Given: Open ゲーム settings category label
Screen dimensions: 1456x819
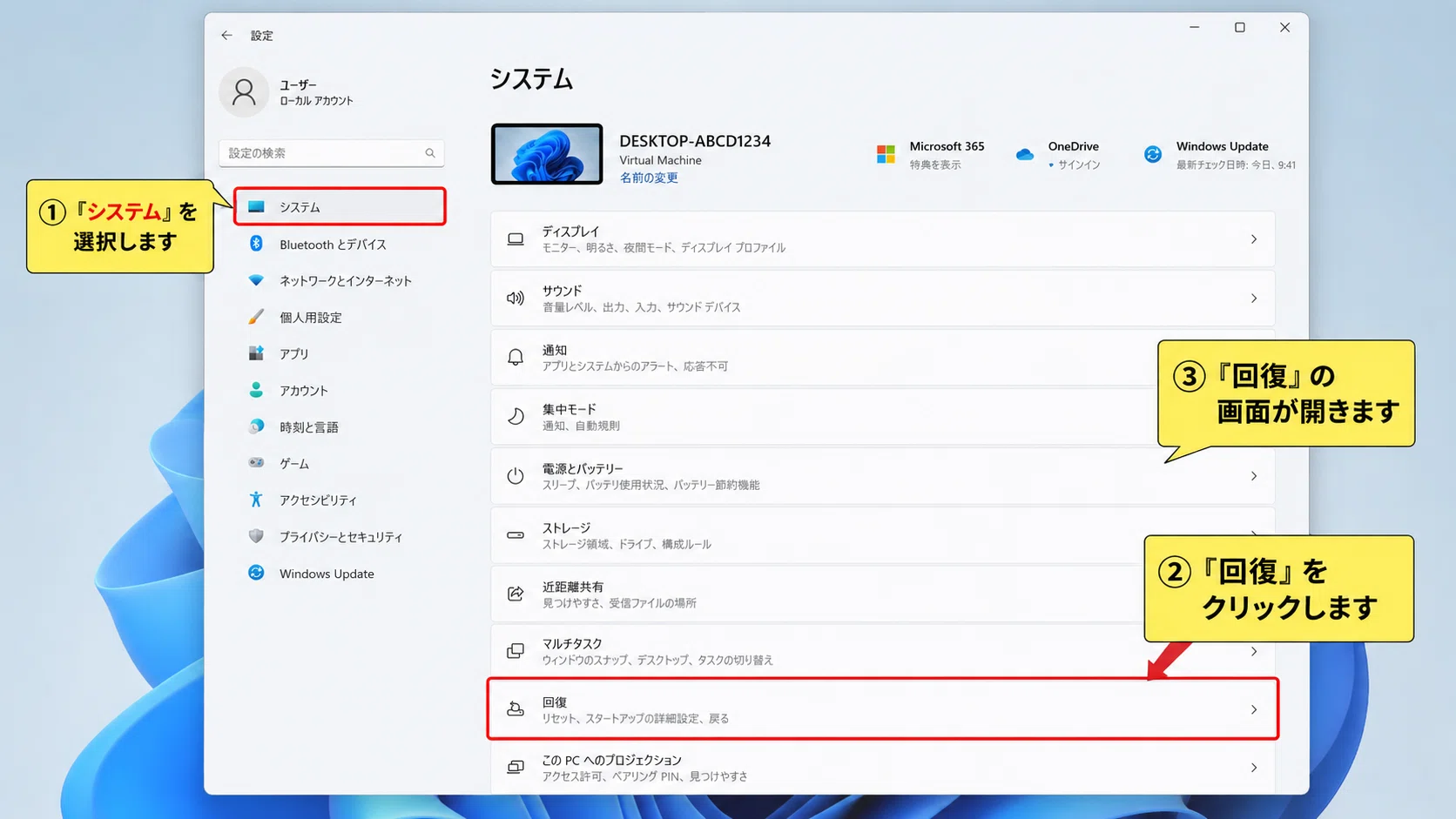Looking at the screenshot, I should [294, 464].
